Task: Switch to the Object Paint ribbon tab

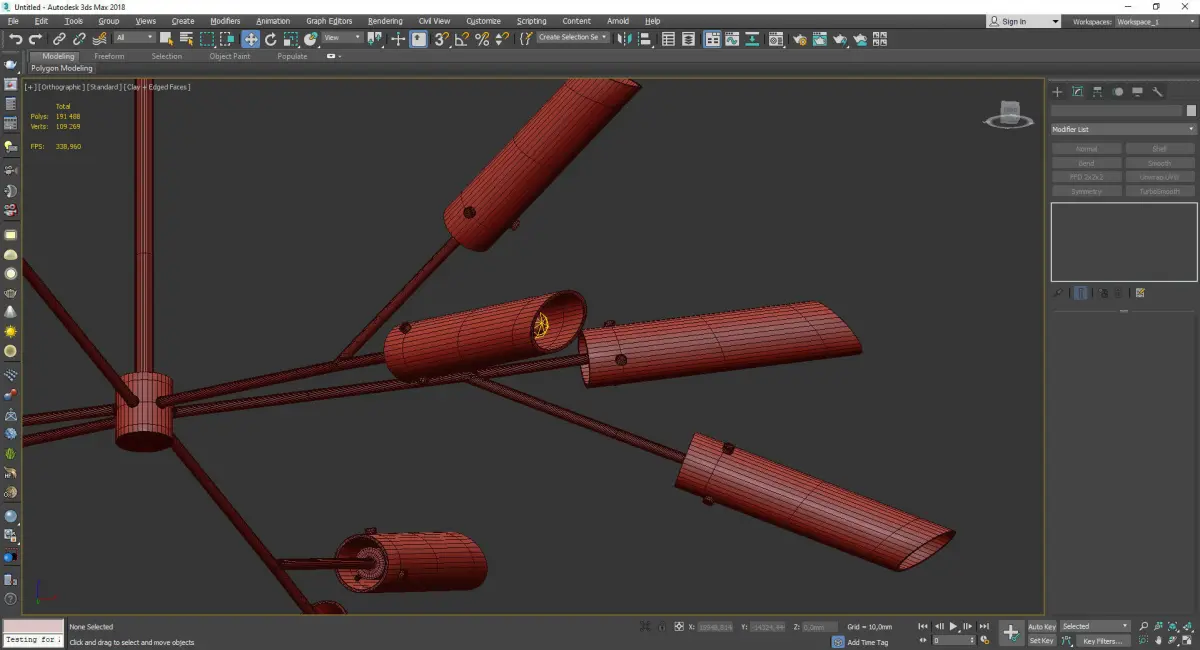Action: [x=230, y=56]
